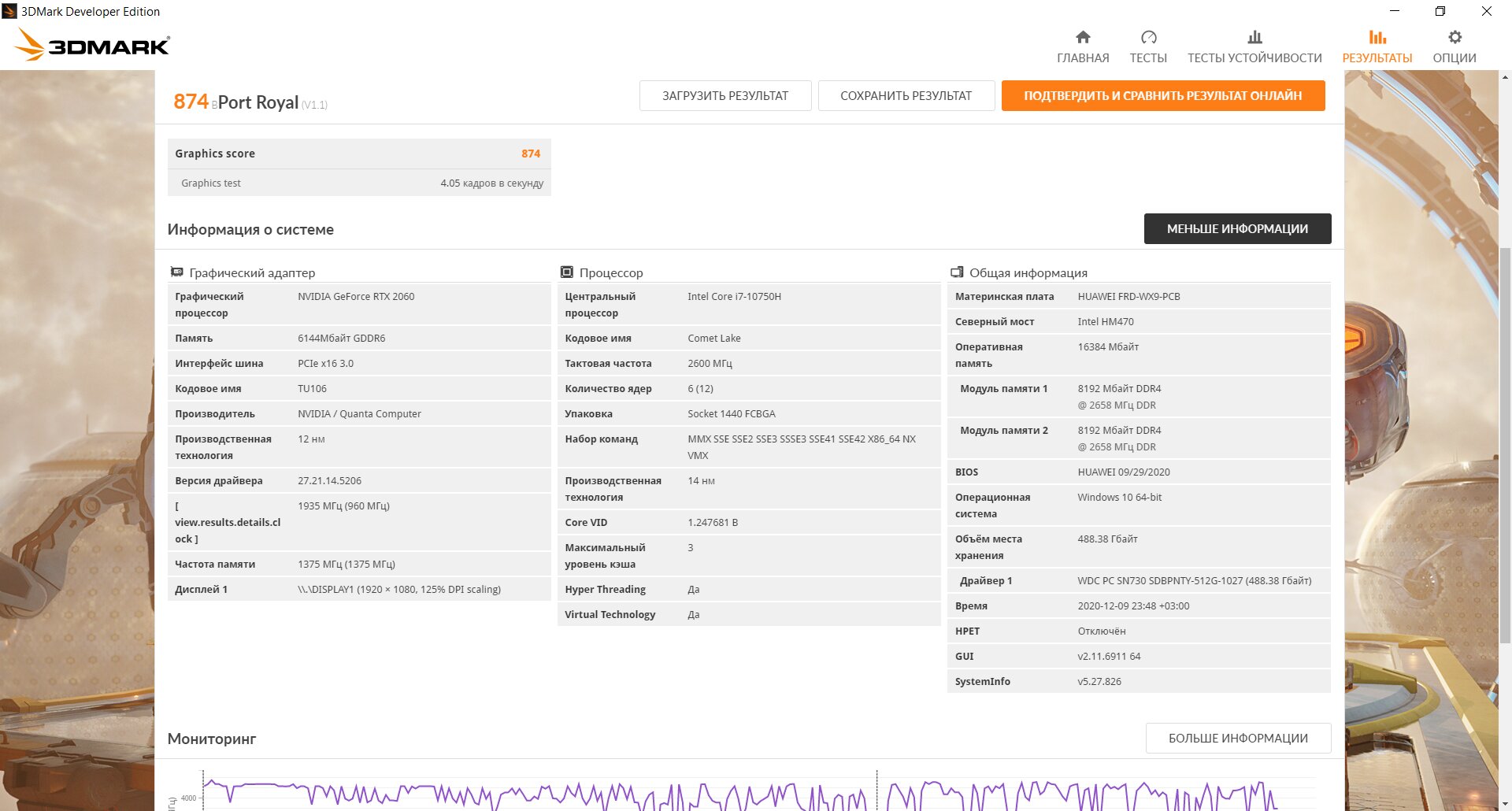Switch to ТЕСТЫ УСТОЙЧИВОСТИ tab label
This screenshot has height=811, width=1512.
click(1254, 58)
